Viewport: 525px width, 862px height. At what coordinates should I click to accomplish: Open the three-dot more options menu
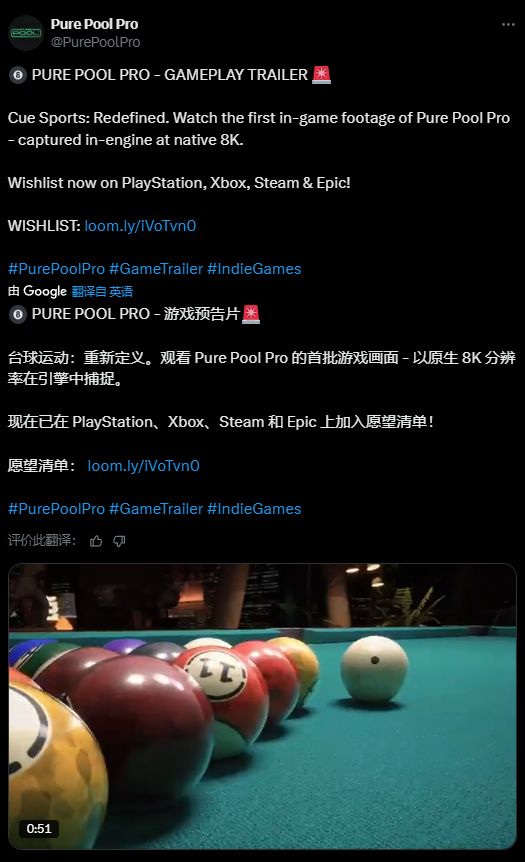pos(508,25)
